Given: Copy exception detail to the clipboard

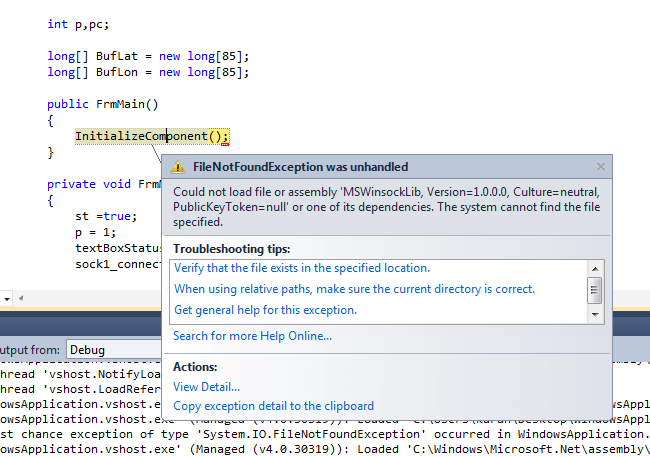Looking at the screenshot, I should (x=274, y=406).
